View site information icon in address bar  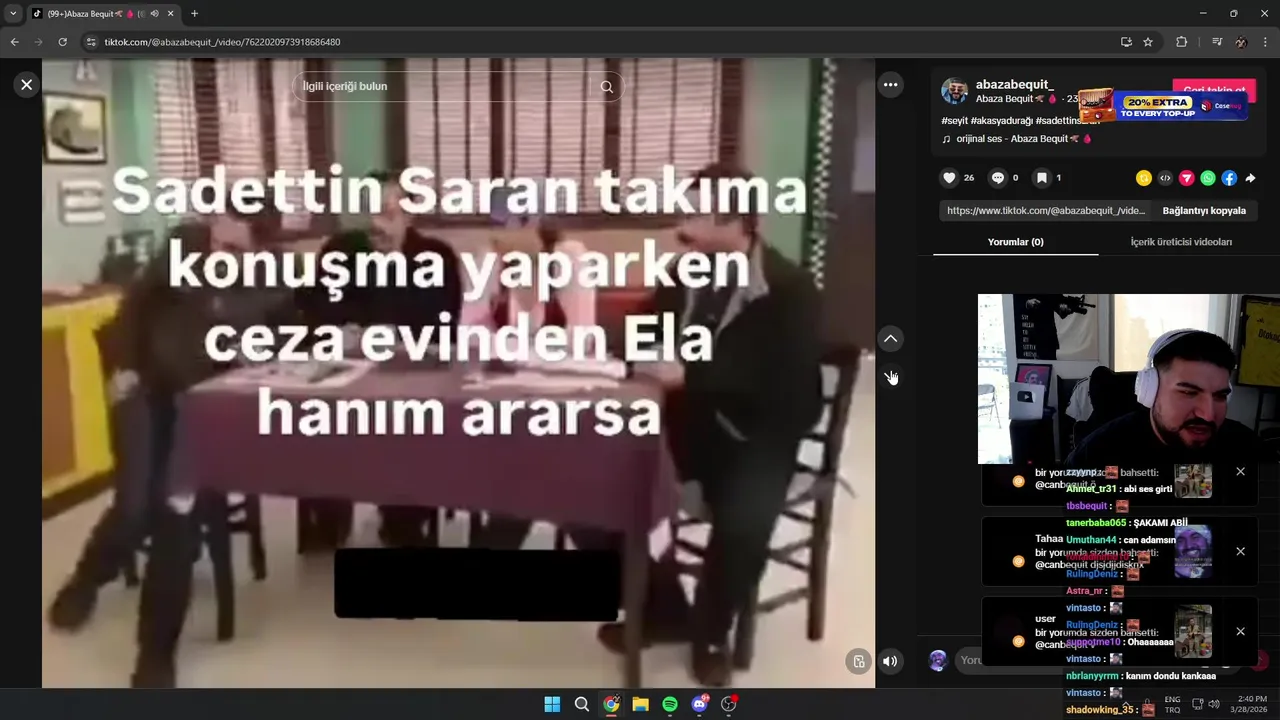click(x=91, y=42)
